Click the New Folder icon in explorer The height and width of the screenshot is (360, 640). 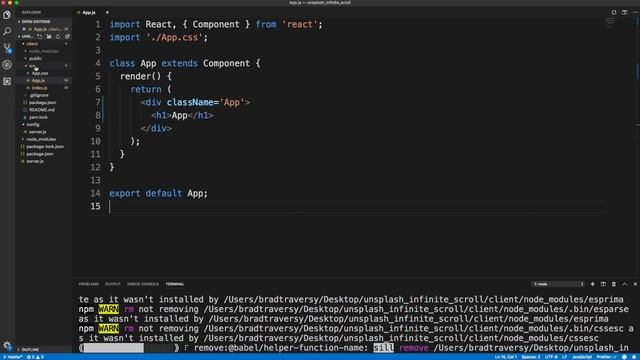coord(49,36)
